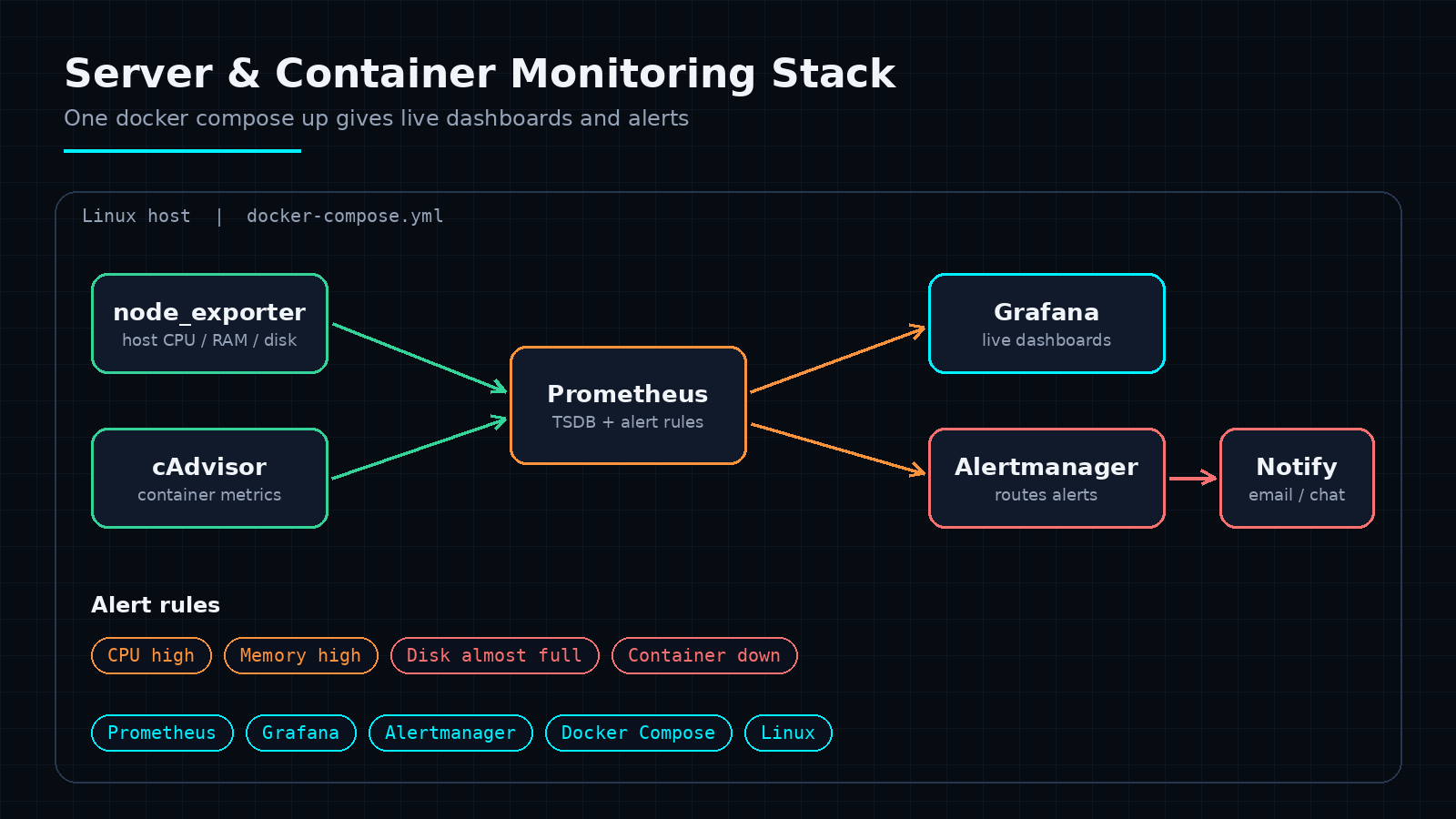Click the node_exporter box in the diagram
Viewport: 1456px width, 819px height.
(209, 323)
